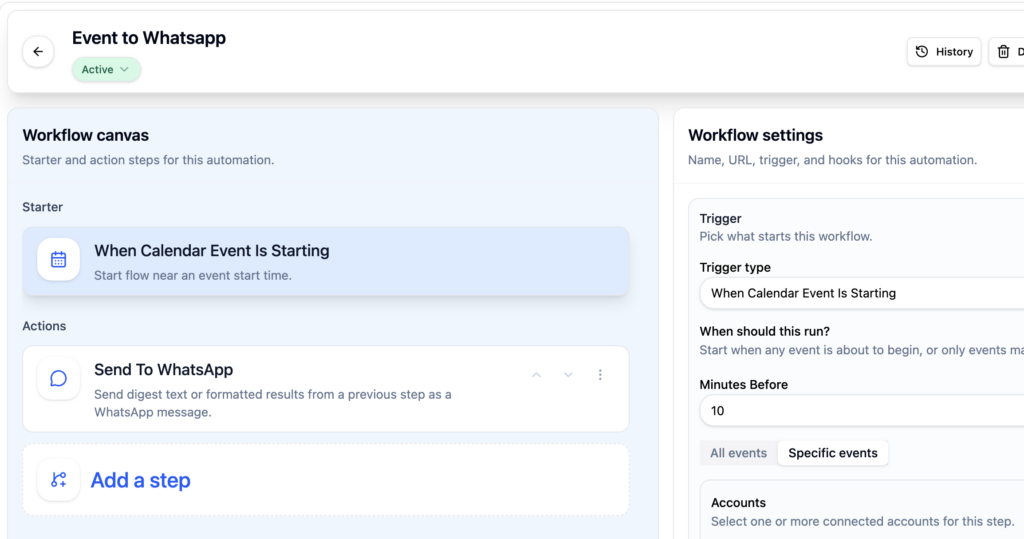Expand the Trigger type dropdown
1024x539 pixels.
[860, 293]
